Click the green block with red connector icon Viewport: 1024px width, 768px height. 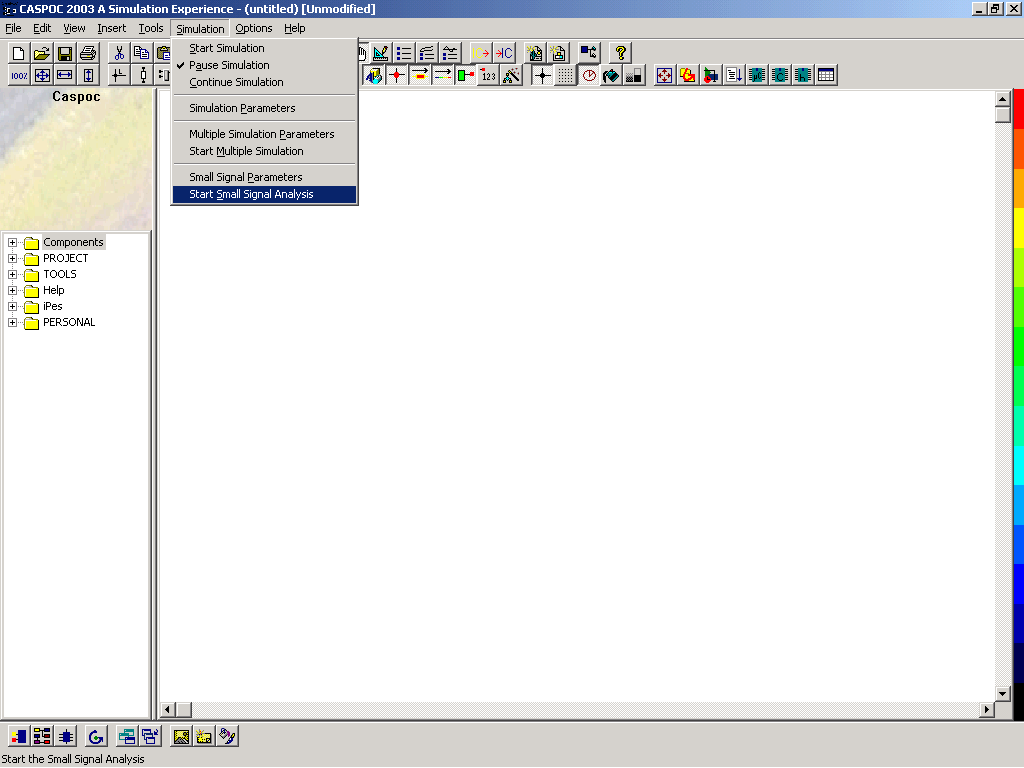tap(465, 76)
